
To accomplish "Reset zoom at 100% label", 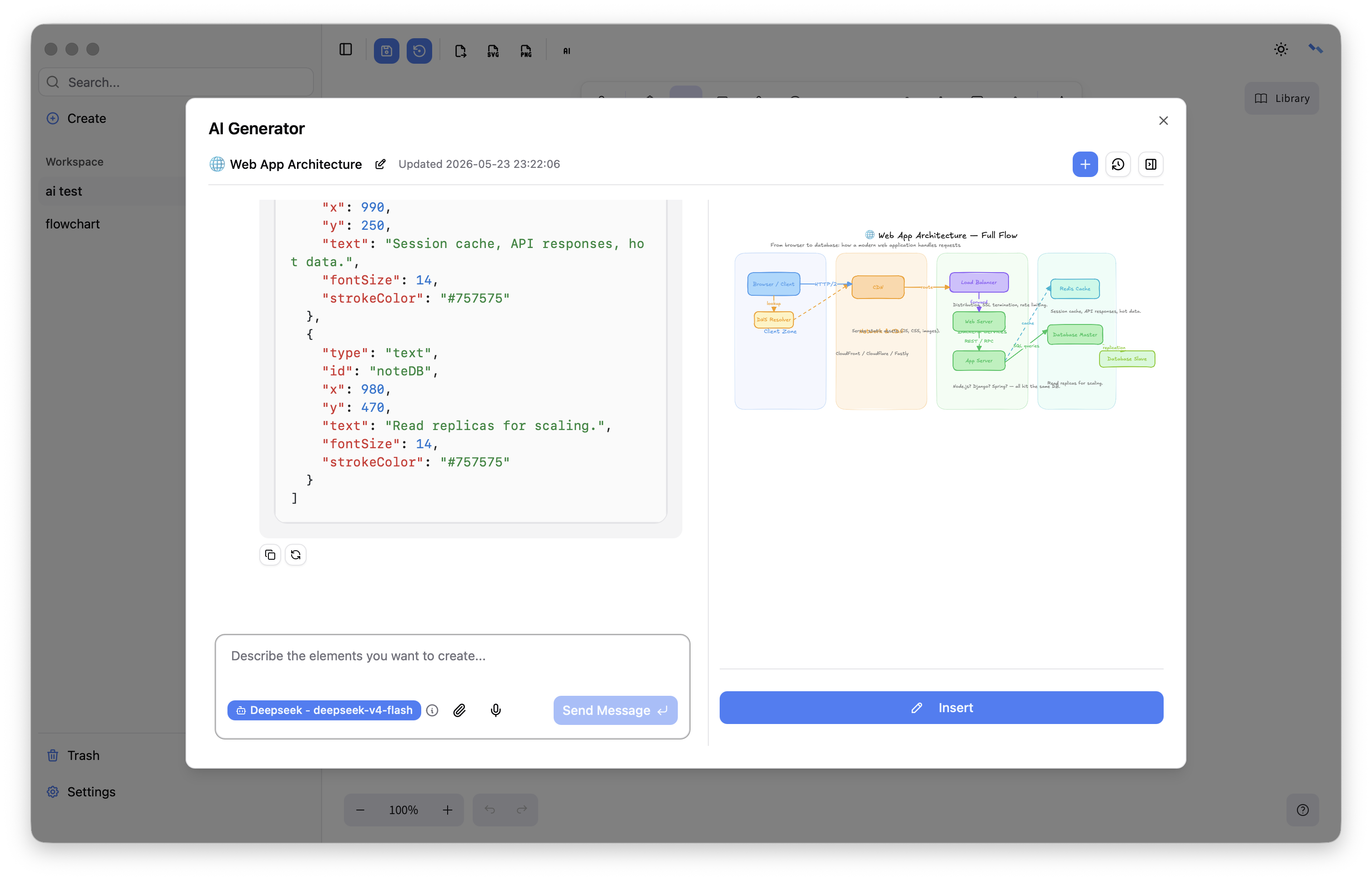I will click(x=403, y=810).
